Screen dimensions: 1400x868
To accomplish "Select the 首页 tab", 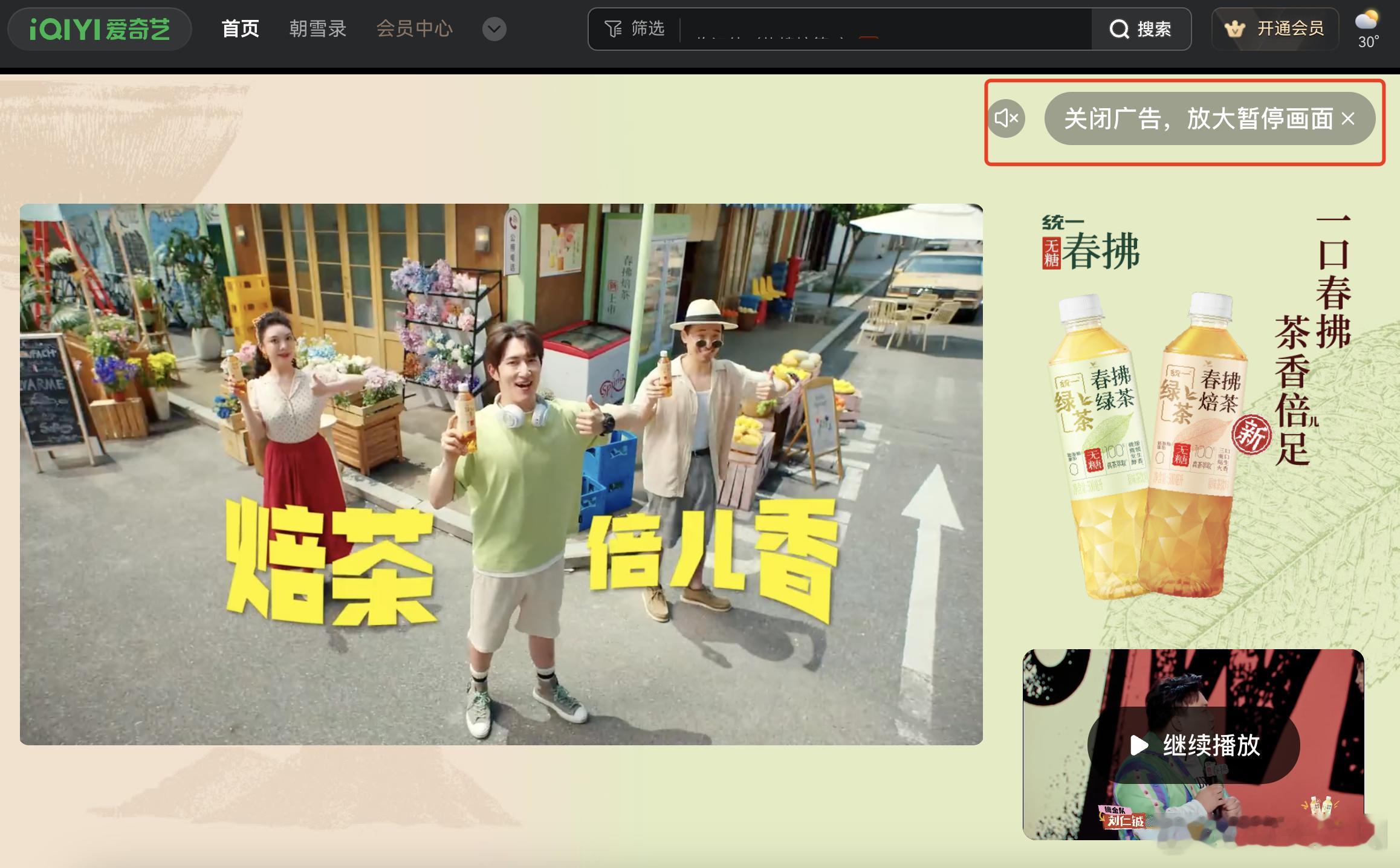I will pos(240,28).
